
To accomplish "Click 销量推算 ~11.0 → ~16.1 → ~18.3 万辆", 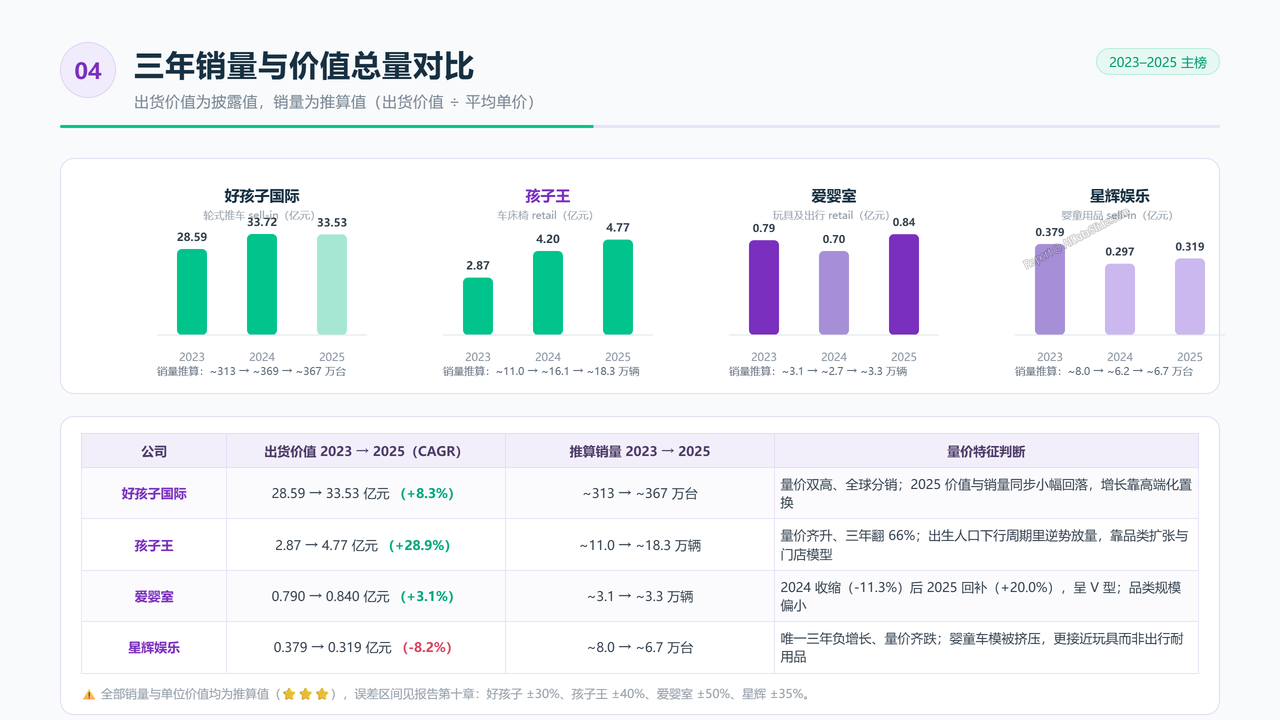I will 541,371.
